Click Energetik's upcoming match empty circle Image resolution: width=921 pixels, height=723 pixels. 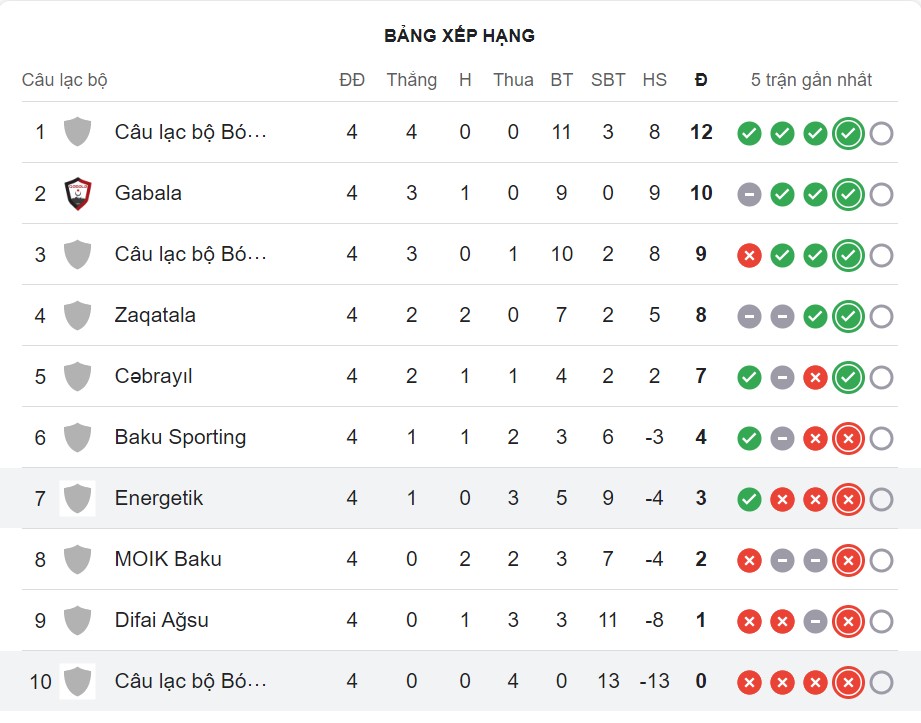pyautogui.click(x=881, y=499)
